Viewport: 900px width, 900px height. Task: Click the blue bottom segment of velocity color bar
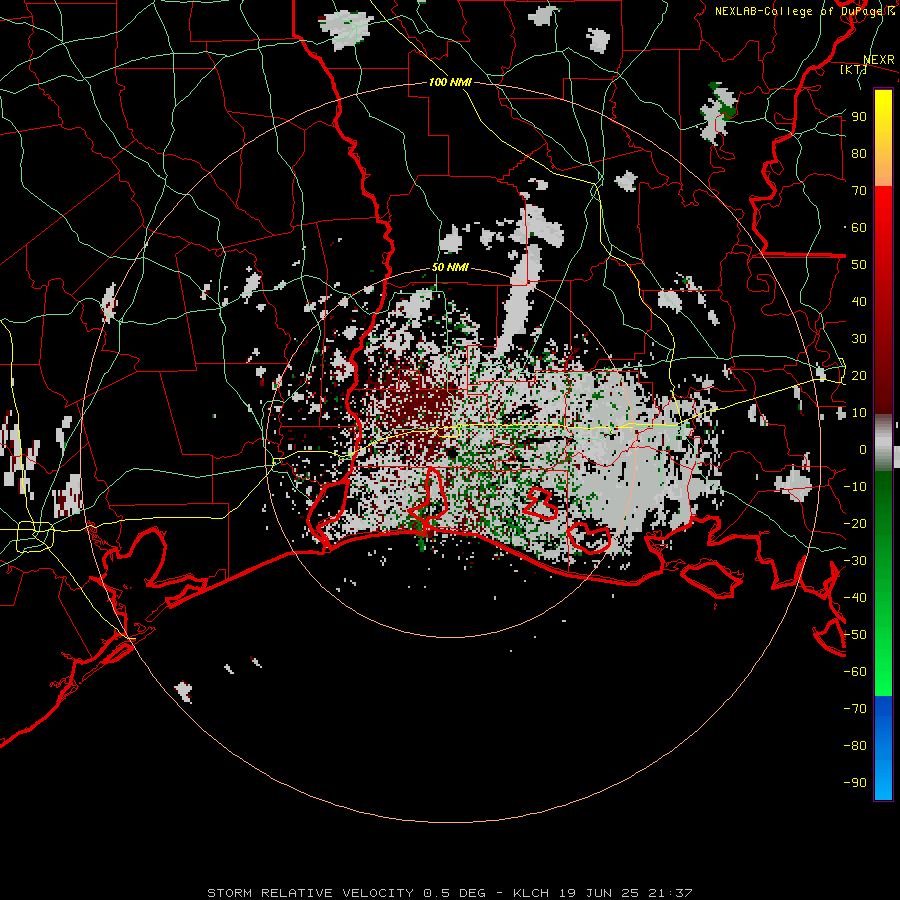point(883,748)
